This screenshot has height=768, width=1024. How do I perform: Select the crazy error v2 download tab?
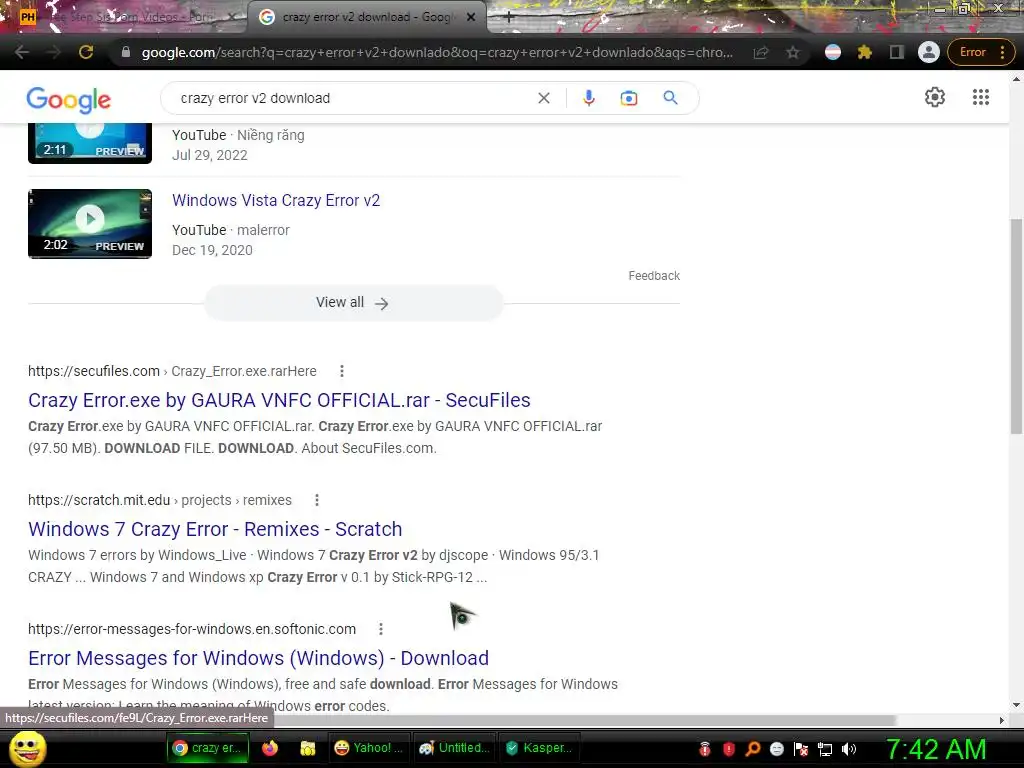[366, 17]
